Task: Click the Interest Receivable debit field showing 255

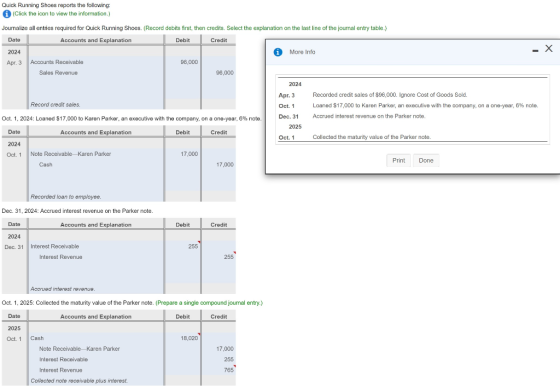Action: [182, 246]
